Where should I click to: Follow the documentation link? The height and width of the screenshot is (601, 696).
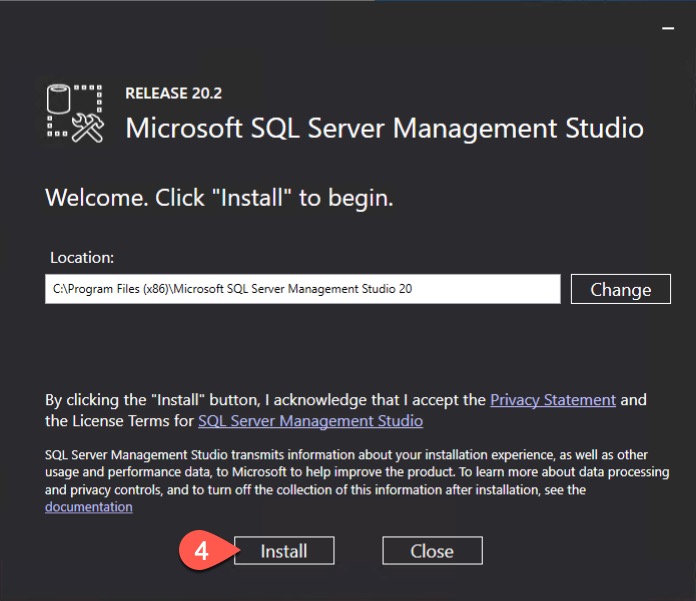pyautogui.click(x=88, y=507)
